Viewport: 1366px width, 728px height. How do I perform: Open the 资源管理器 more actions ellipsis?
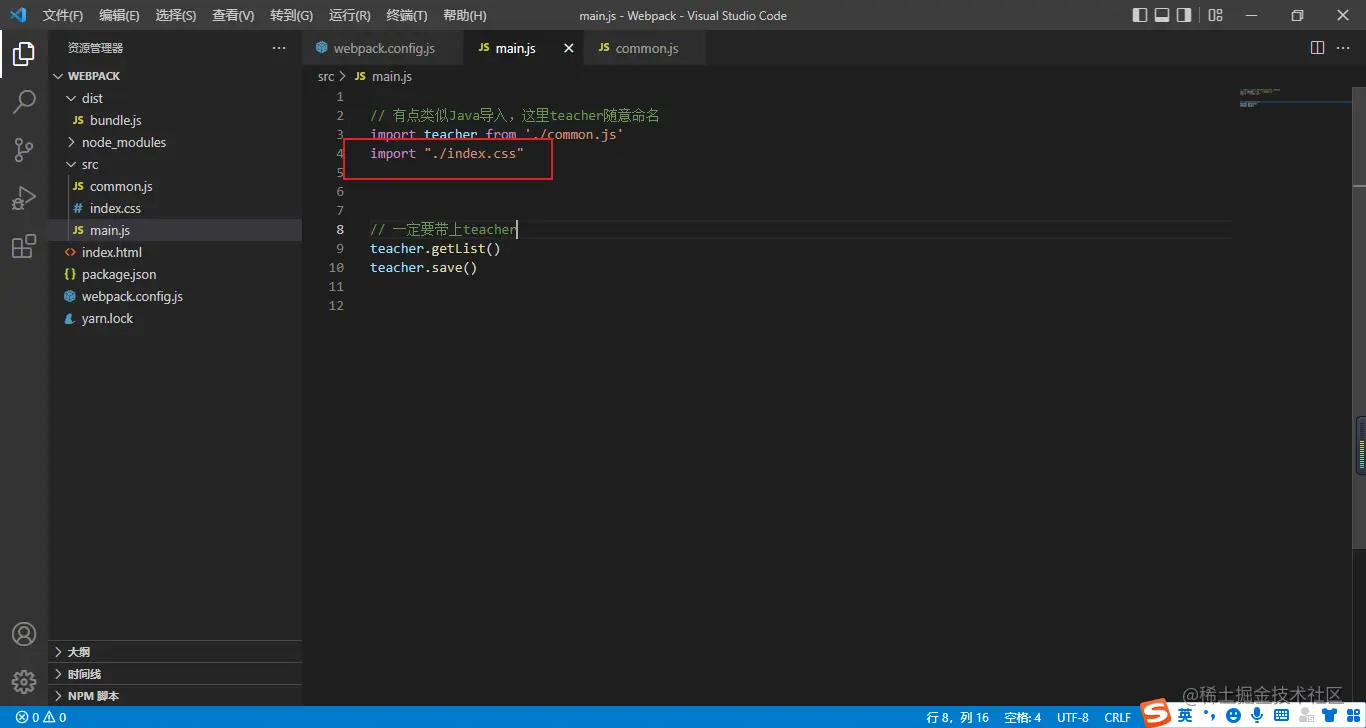279,48
